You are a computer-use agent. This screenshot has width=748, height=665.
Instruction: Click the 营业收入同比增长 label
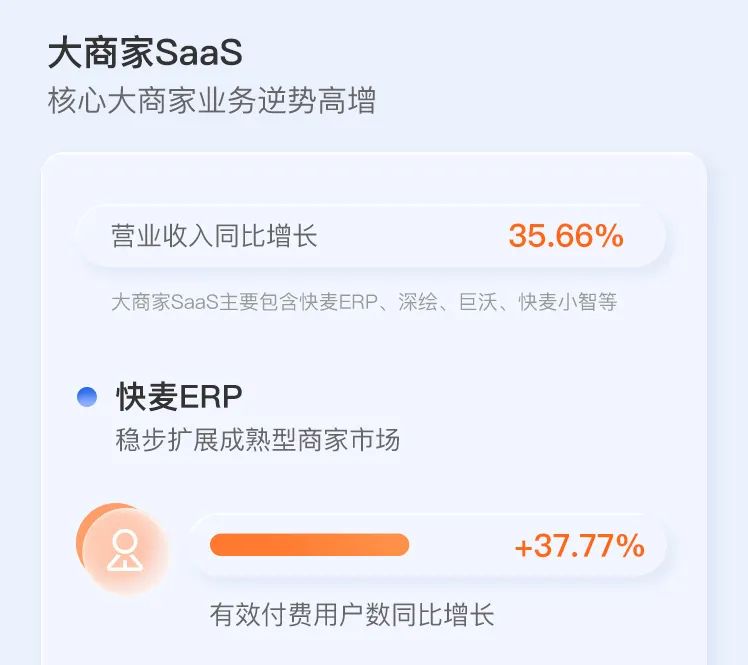214,237
